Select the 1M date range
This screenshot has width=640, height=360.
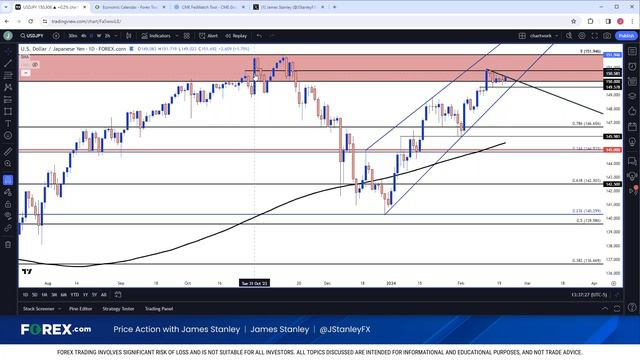(x=44, y=295)
